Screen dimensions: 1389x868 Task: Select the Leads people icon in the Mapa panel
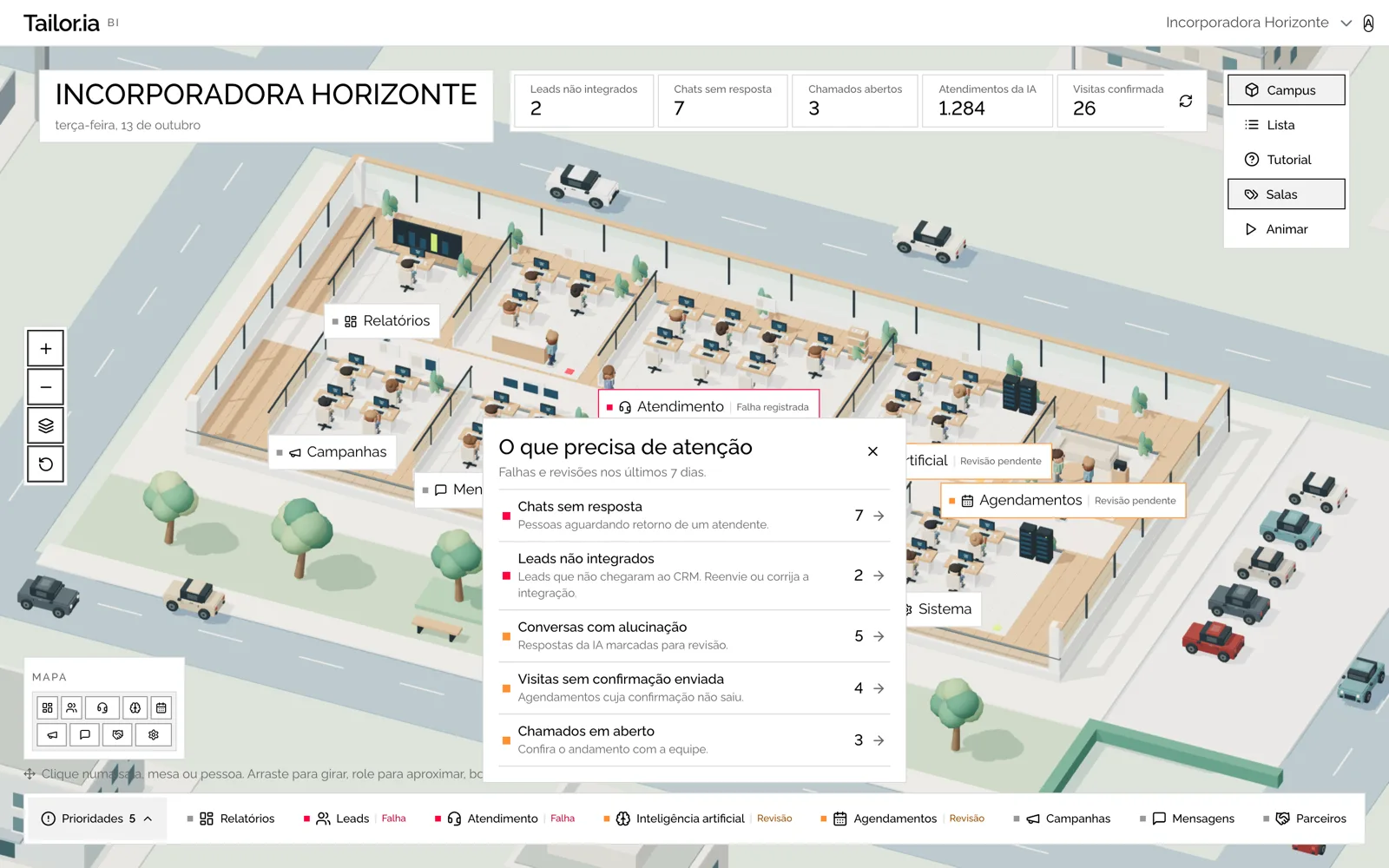[x=72, y=707]
